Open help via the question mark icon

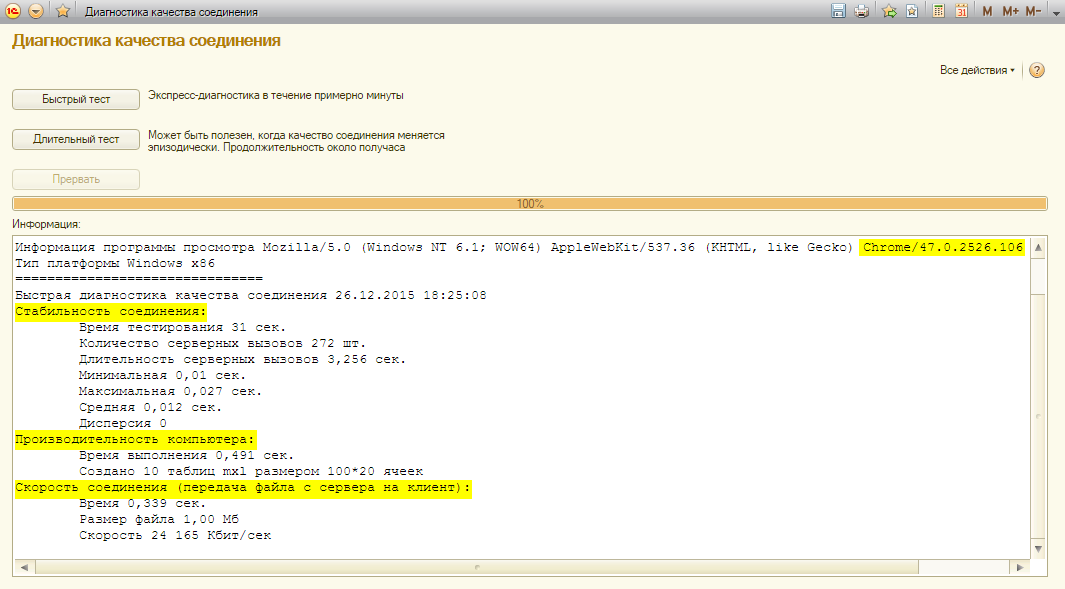(x=1037, y=71)
